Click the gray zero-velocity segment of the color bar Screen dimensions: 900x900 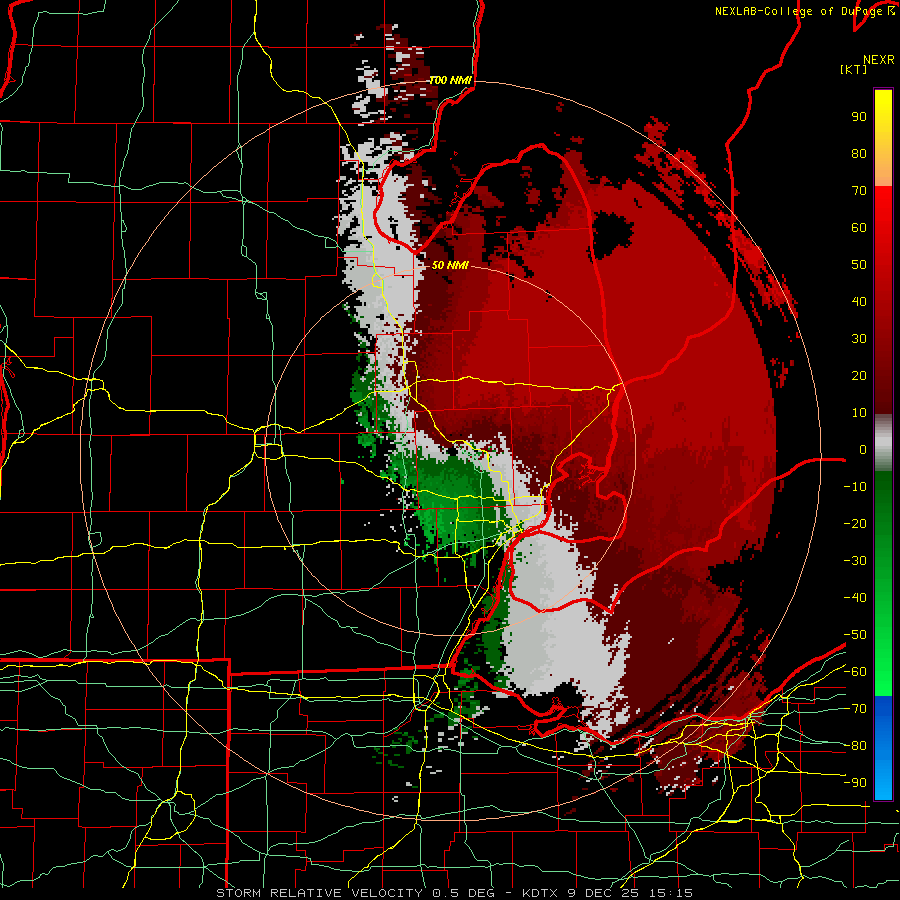(x=883, y=443)
